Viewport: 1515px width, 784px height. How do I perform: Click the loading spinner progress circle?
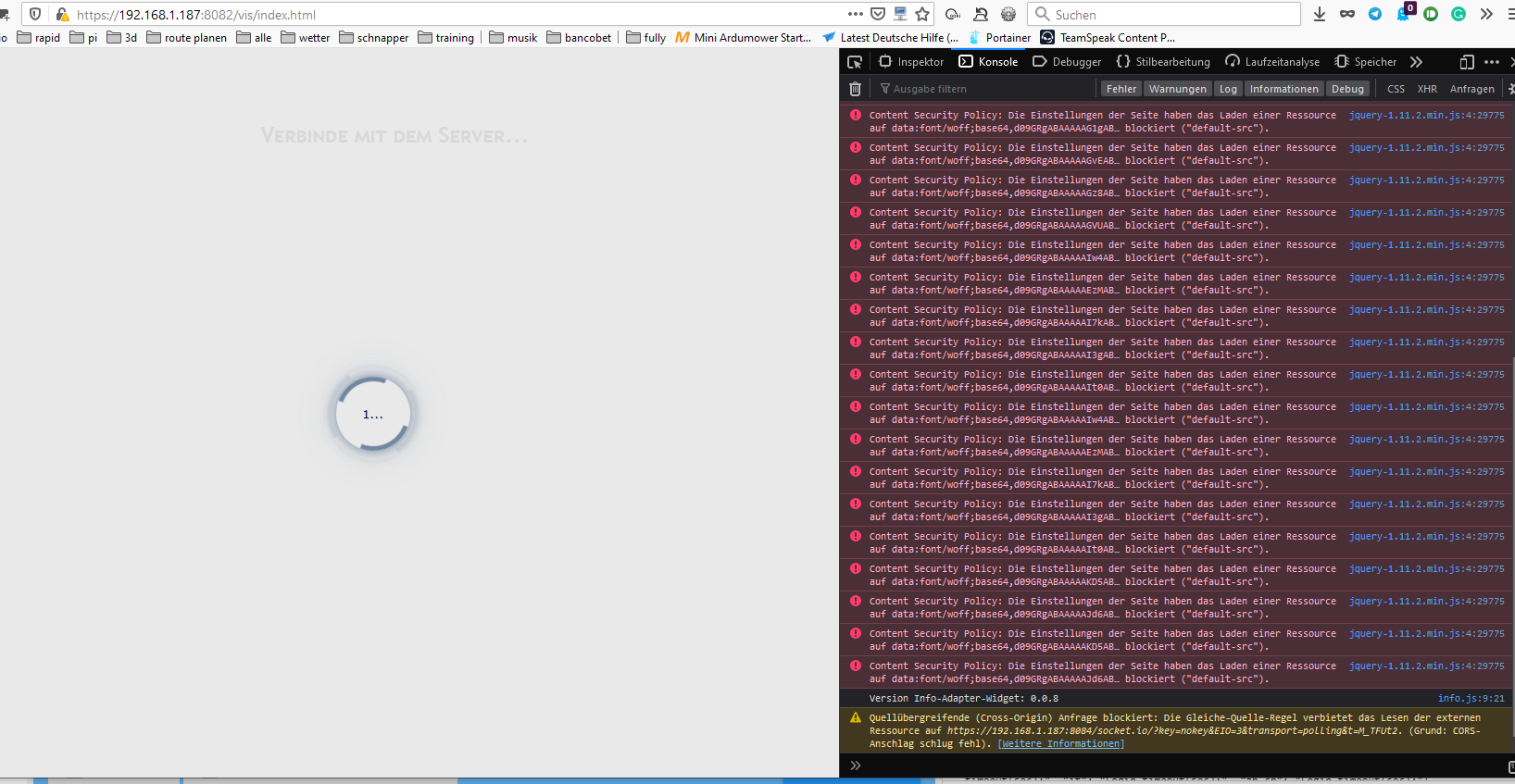[373, 414]
